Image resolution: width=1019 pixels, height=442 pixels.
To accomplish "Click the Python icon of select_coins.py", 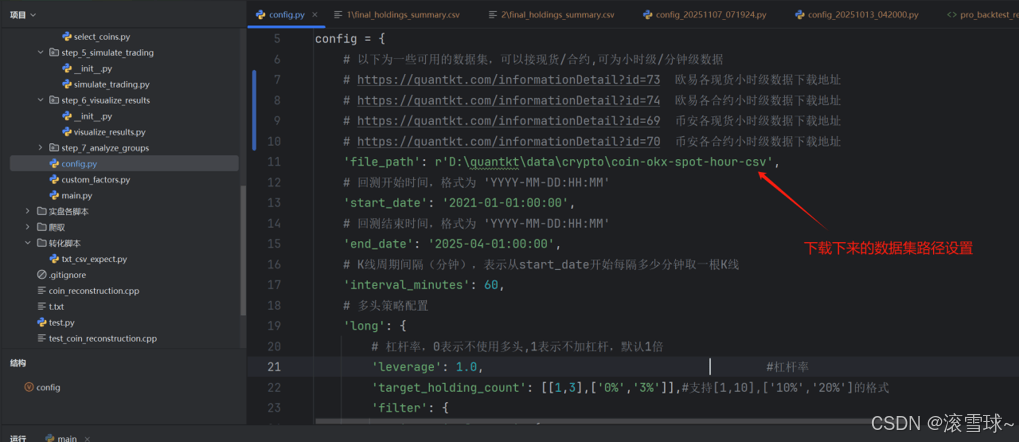I will tap(66, 37).
